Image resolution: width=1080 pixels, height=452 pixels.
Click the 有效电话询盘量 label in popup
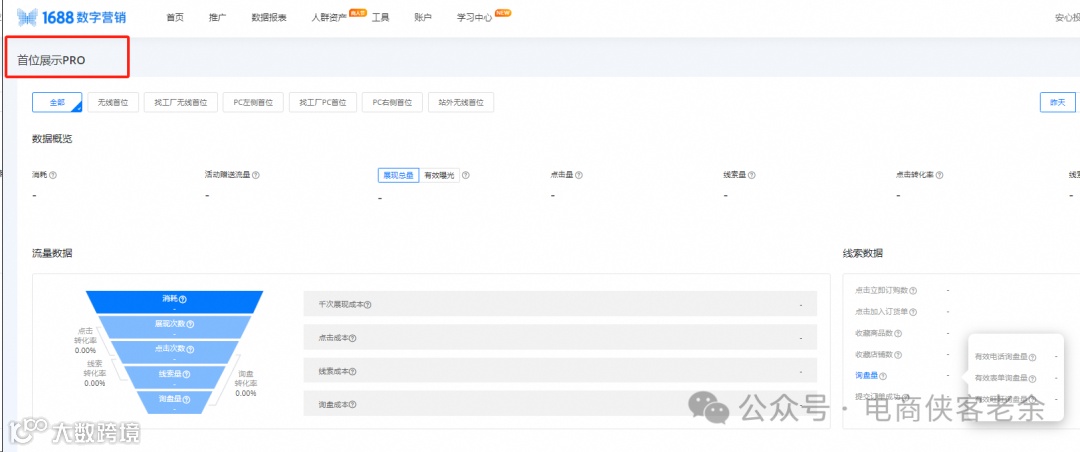pos(1001,357)
